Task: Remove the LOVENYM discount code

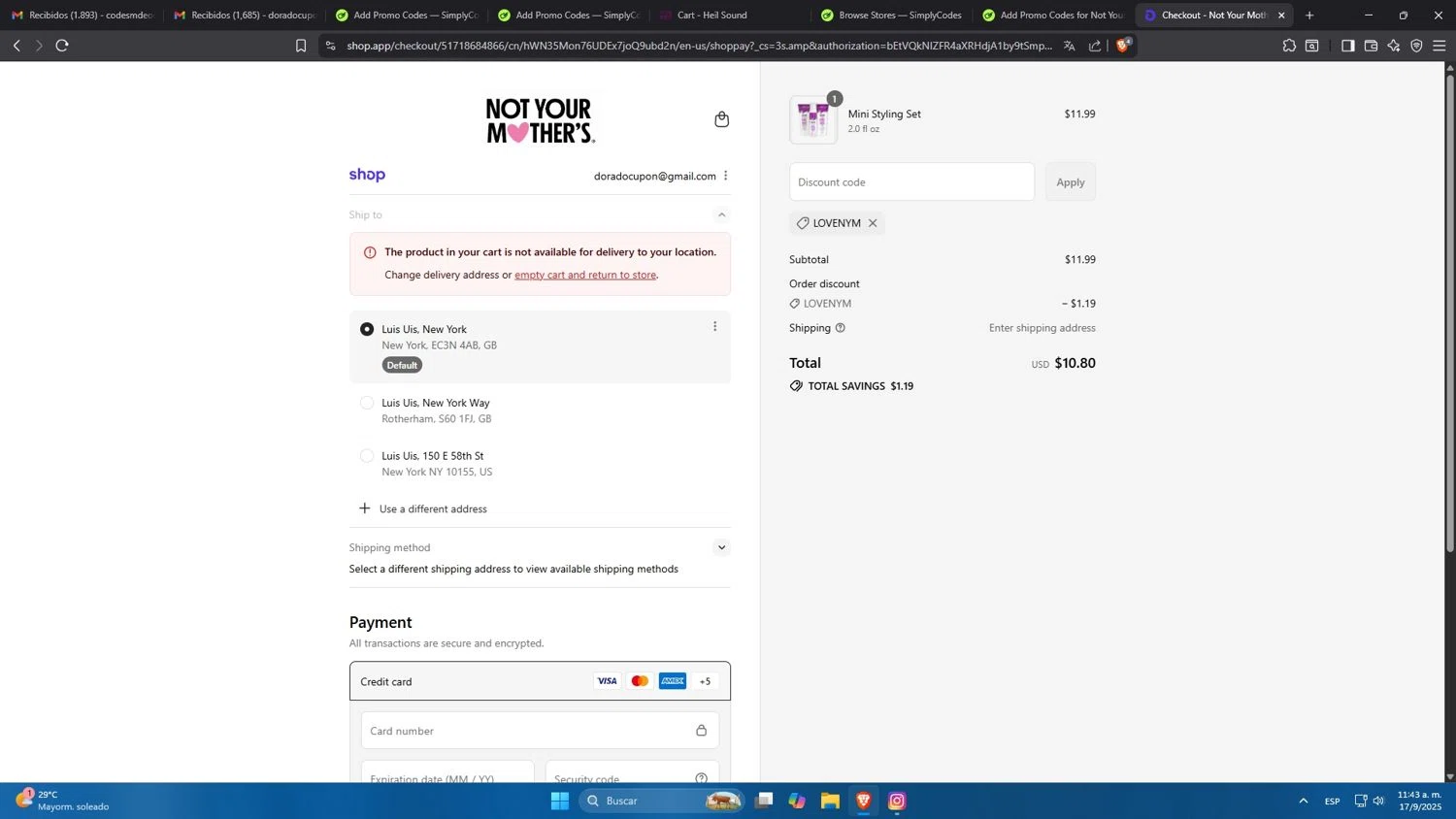Action: [x=873, y=223]
